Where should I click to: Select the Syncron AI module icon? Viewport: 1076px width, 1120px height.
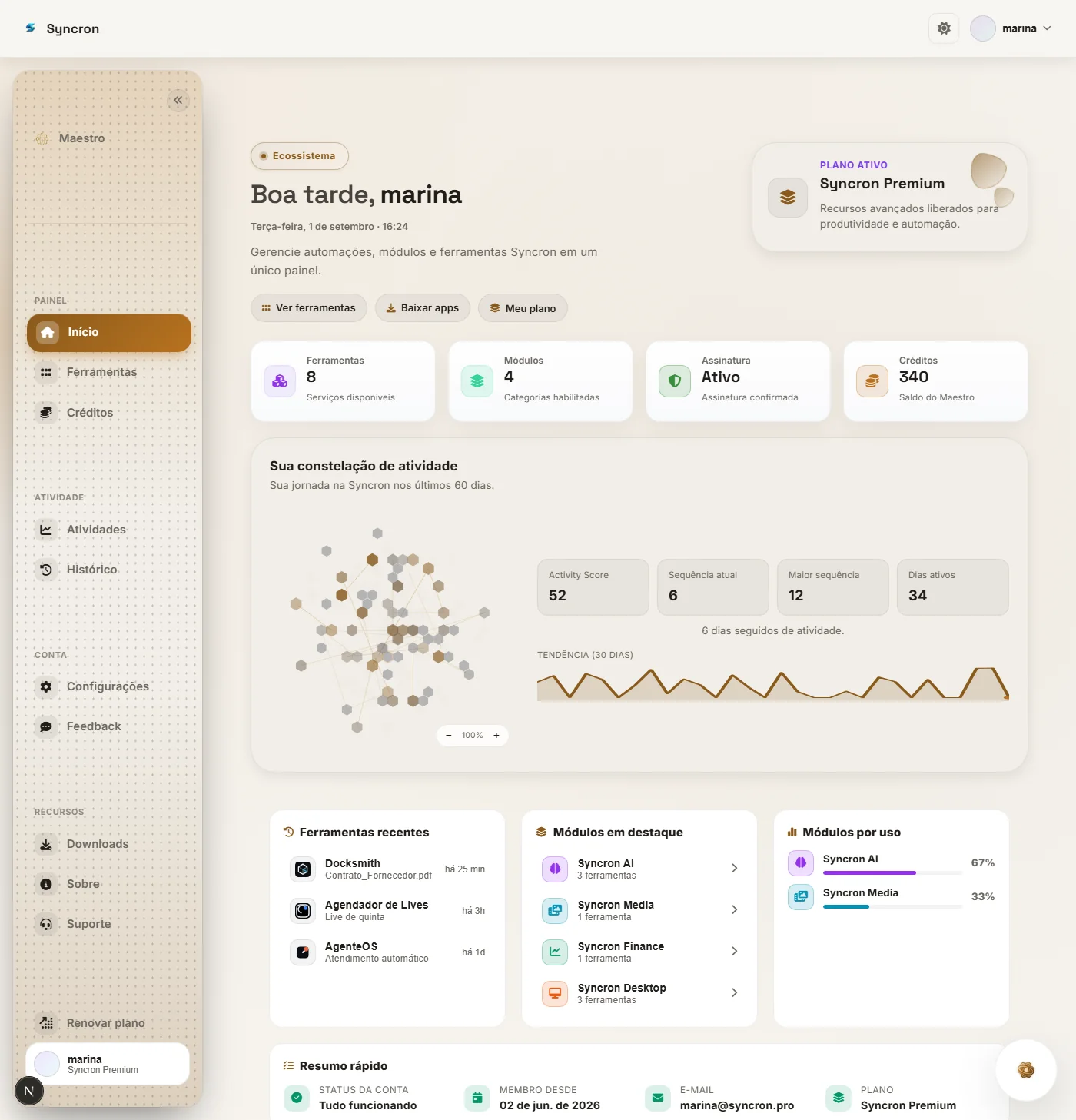(555, 869)
